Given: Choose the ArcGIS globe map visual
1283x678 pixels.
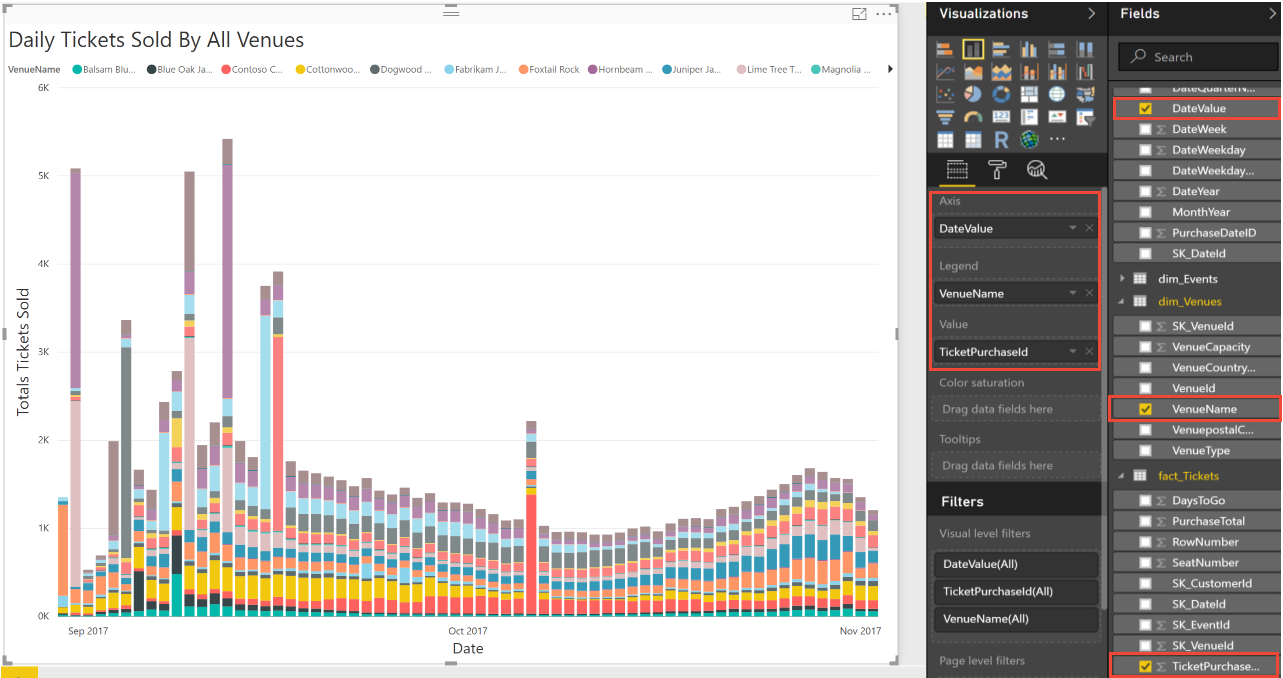Looking at the screenshot, I should pos(1029,140).
